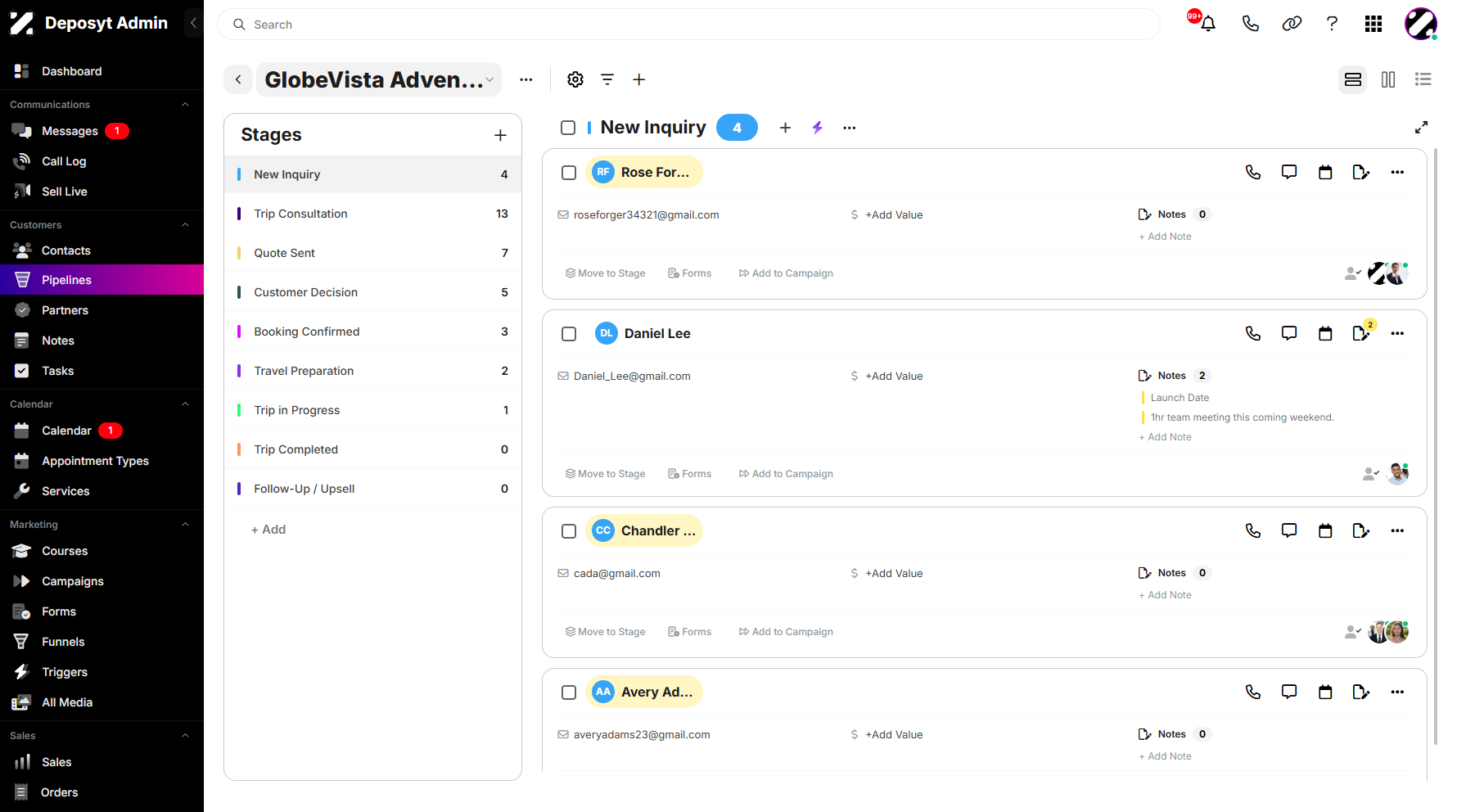Open note icon on Avery Ad... card
The width and height of the screenshot is (1457, 812).
click(x=1361, y=692)
